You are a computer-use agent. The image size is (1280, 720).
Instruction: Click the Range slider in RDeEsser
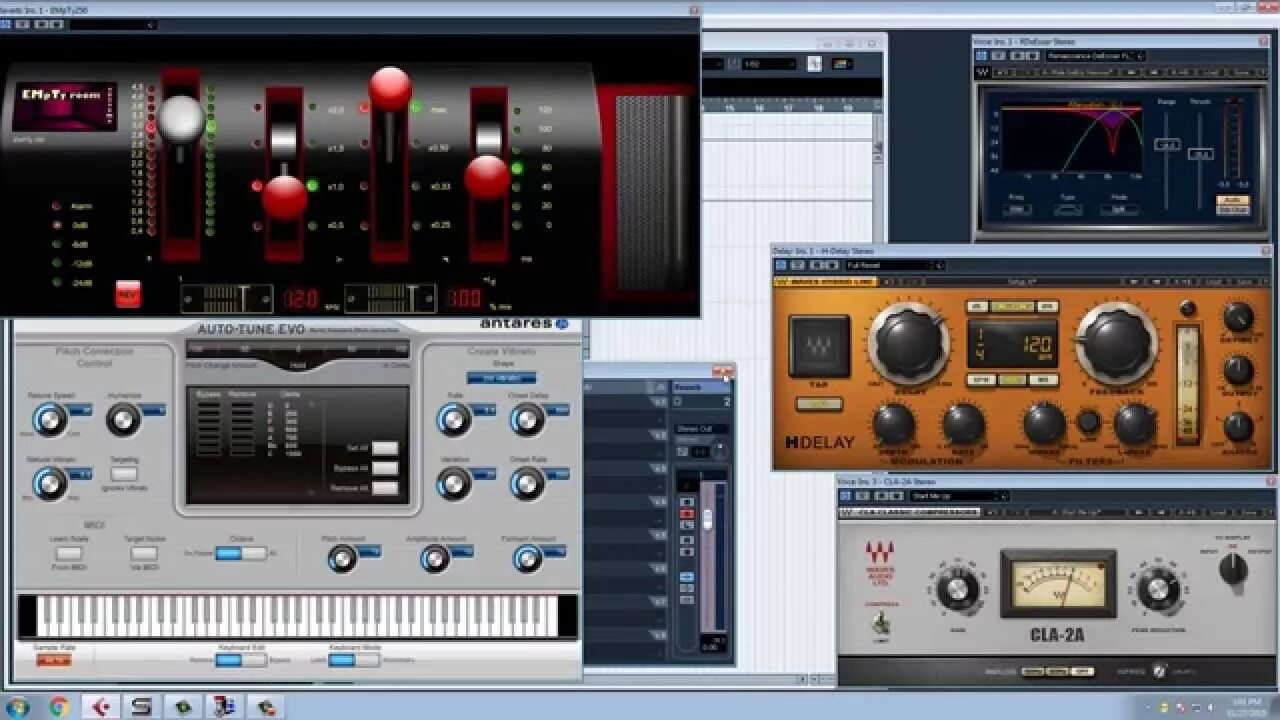[x=1166, y=145]
